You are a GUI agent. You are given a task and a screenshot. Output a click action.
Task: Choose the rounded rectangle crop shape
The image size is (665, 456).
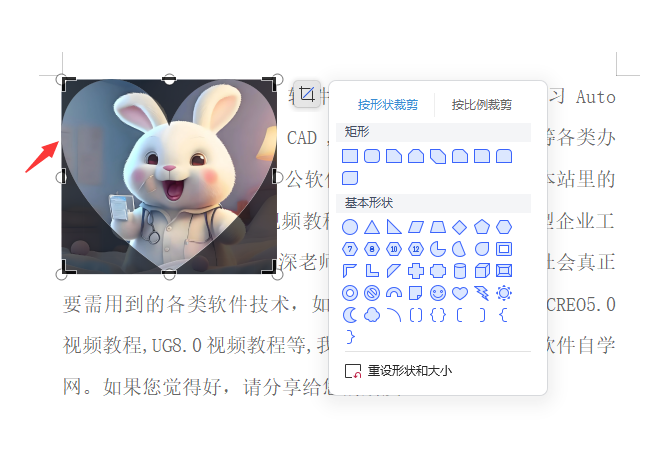tap(372, 156)
